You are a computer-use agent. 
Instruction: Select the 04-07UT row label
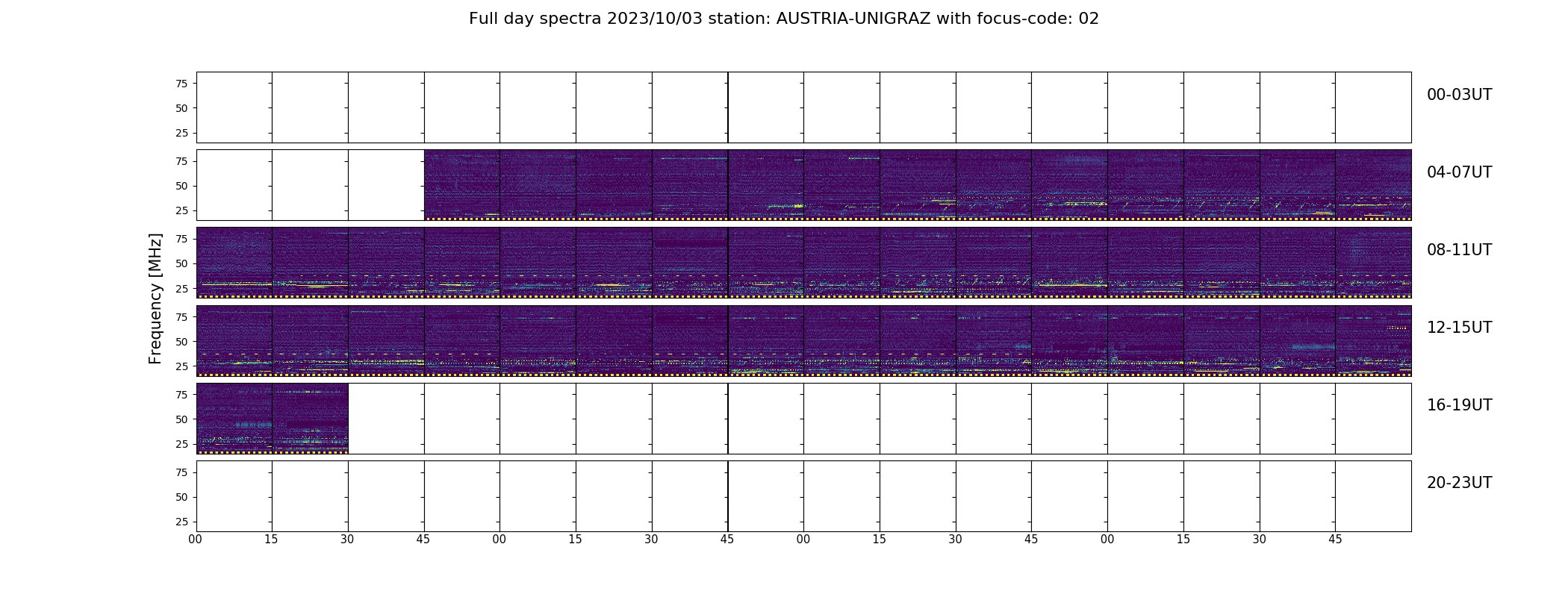1459,172
